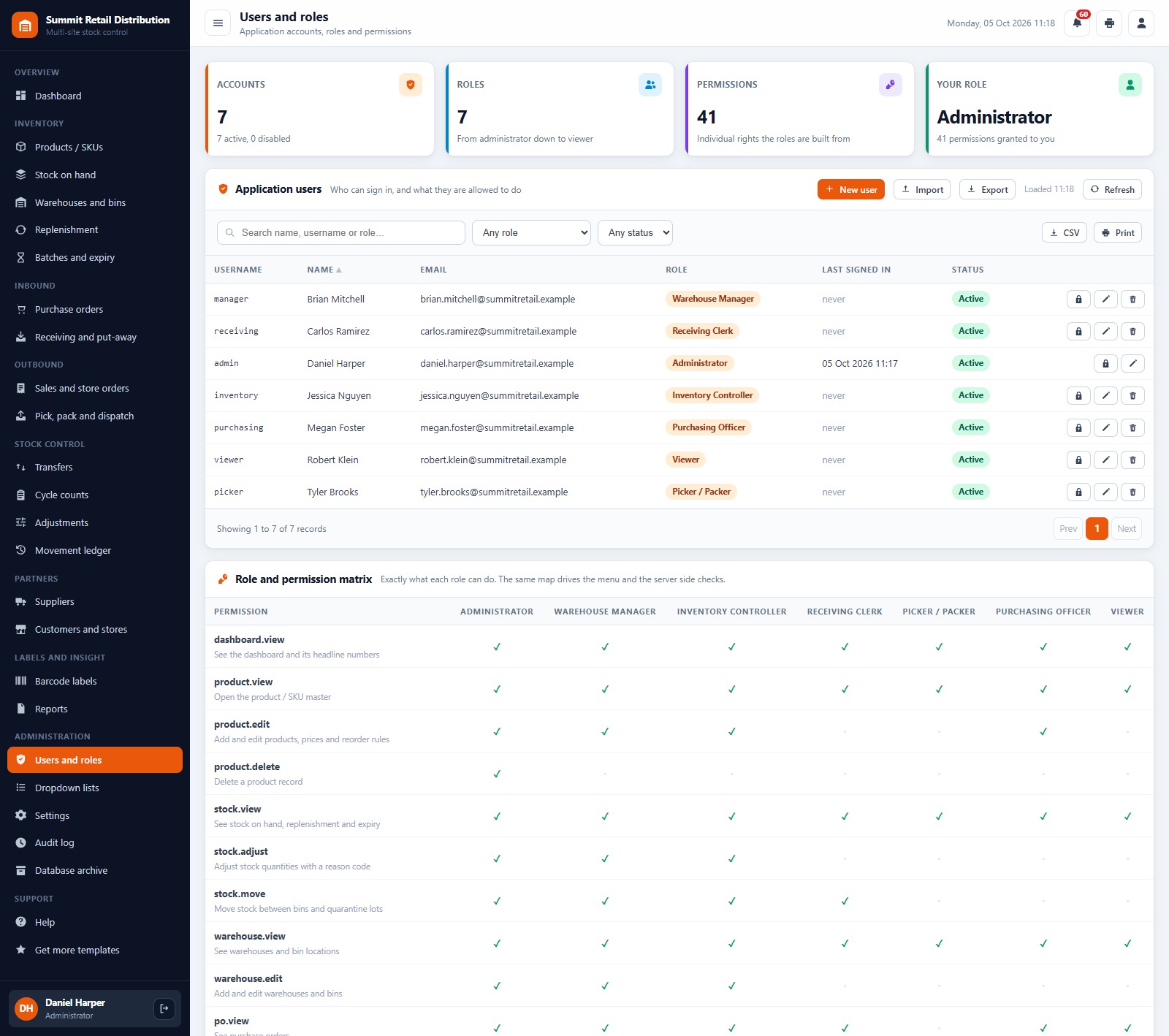
Task: Open the notifications bell icon
Action: [1077, 23]
